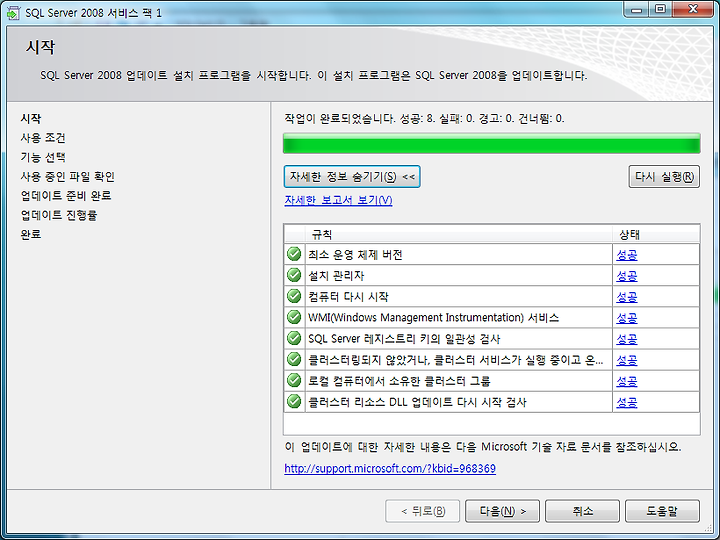Minimize the SQL Server 2008 서비스 팩 1 window
The width and height of the screenshot is (720, 540).
point(636,10)
